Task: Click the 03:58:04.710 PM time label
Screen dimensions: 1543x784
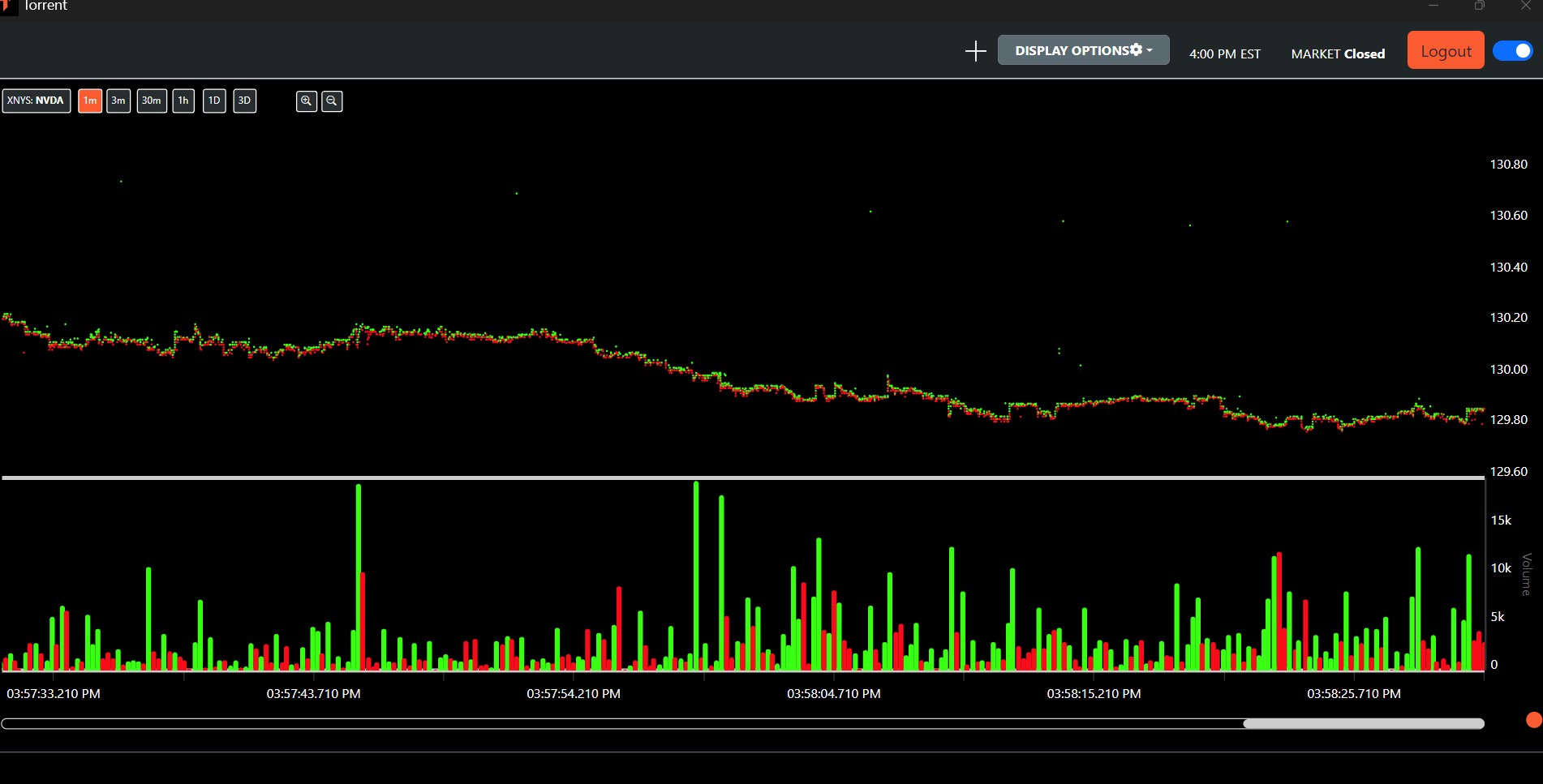Action: pyautogui.click(x=834, y=694)
